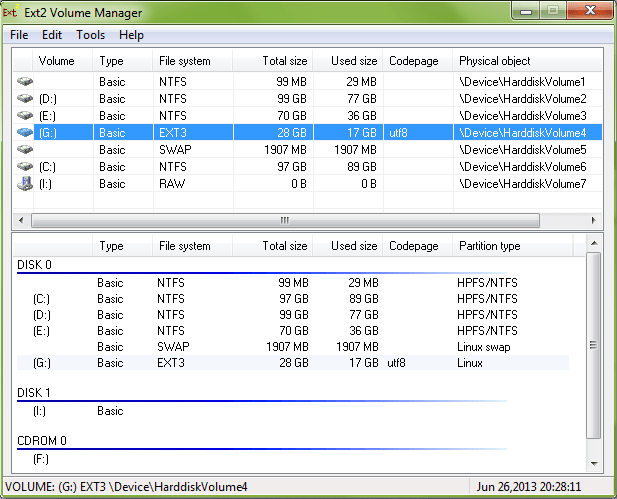The image size is (617, 499).
Task: Select (G:) partition under DISK 0
Action: 42,363
